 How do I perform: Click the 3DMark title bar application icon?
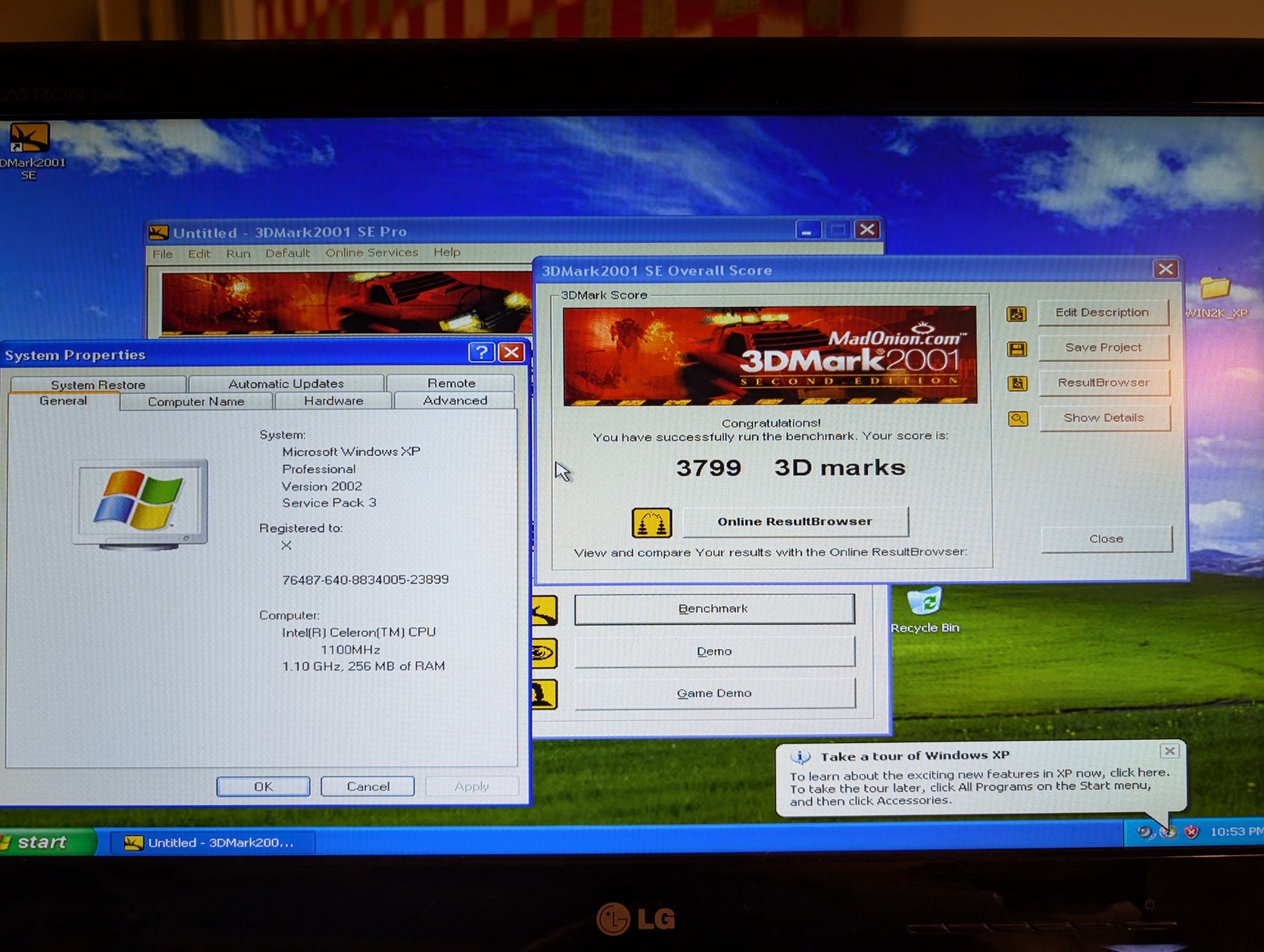click(x=158, y=233)
